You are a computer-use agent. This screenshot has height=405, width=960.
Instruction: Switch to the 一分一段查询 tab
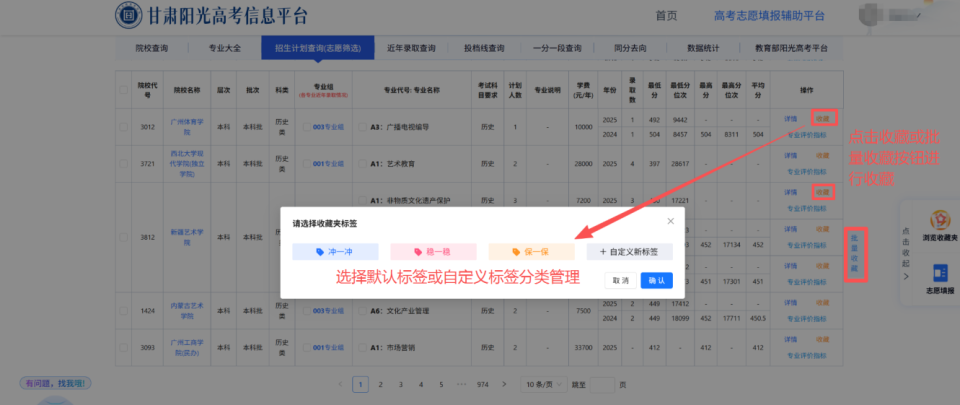pyautogui.click(x=557, y=48)
